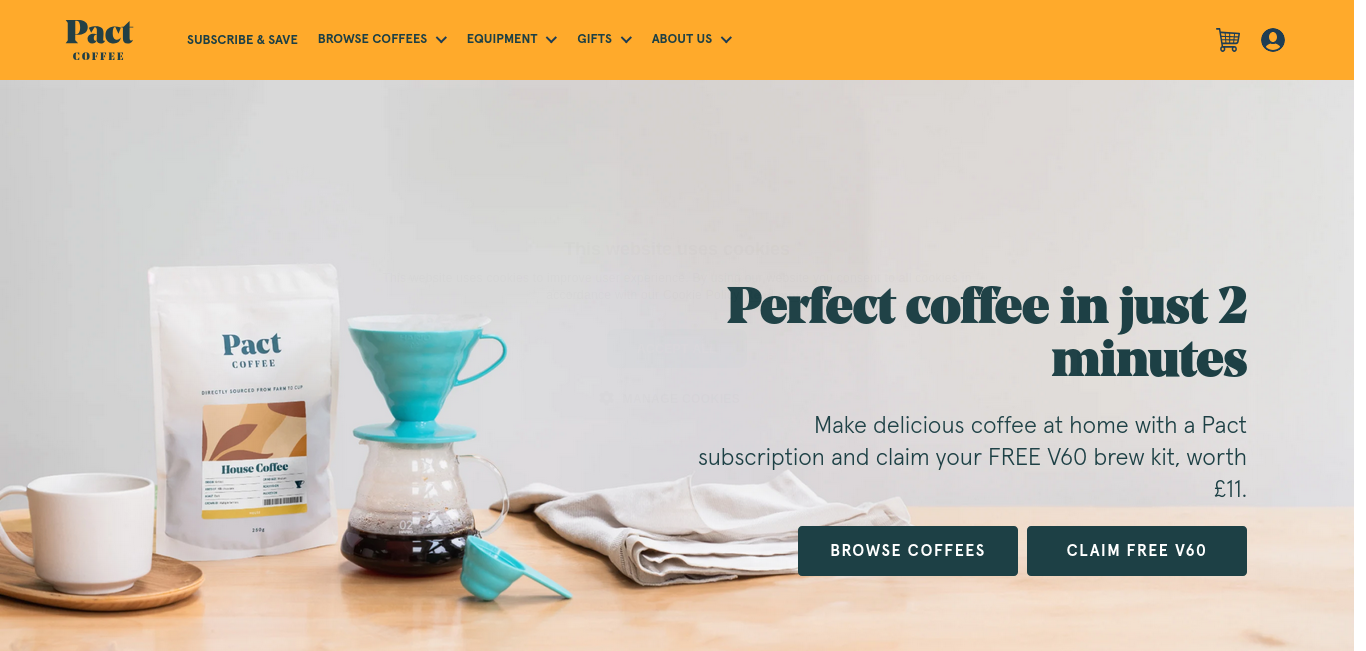Screen dimensions: 1366x651
Task: Open the shopping cart icon
Action: coord(1228,40)
